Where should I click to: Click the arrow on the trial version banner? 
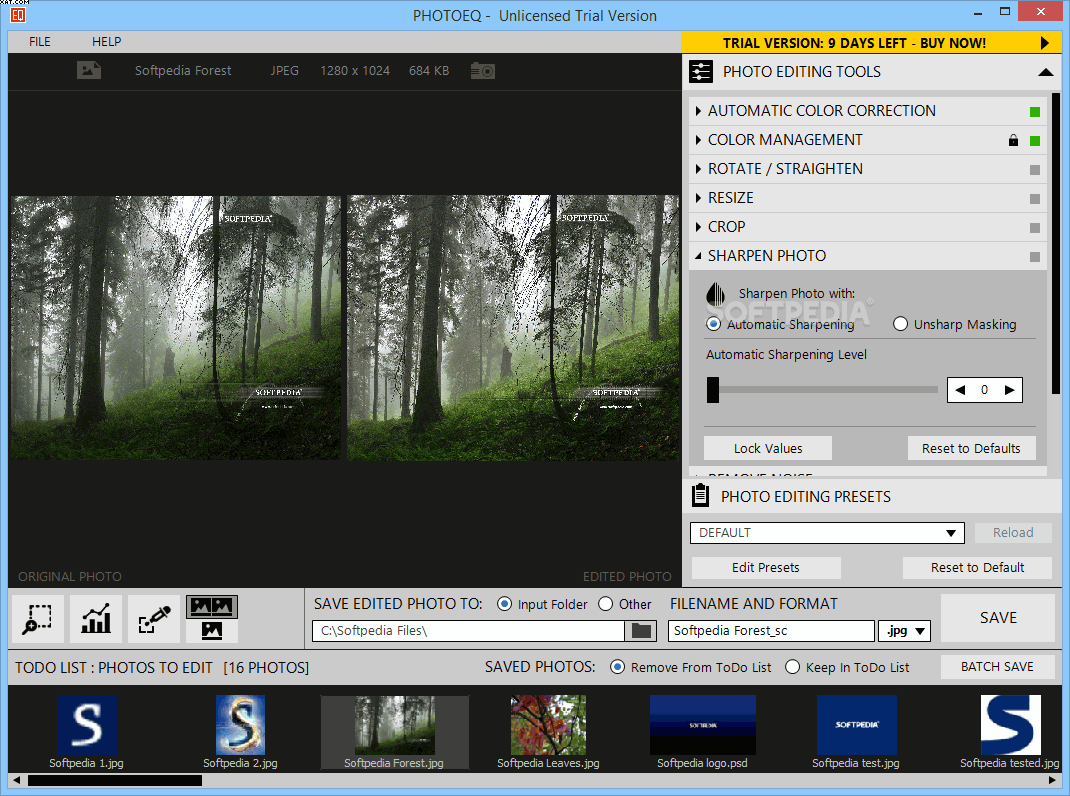(x=1044, y=43)
